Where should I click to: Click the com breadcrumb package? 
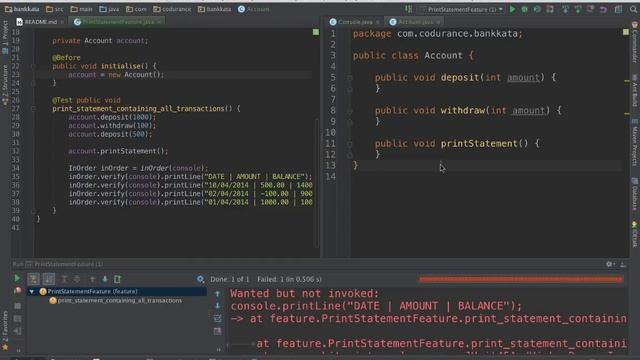click(x=136, y=9)
